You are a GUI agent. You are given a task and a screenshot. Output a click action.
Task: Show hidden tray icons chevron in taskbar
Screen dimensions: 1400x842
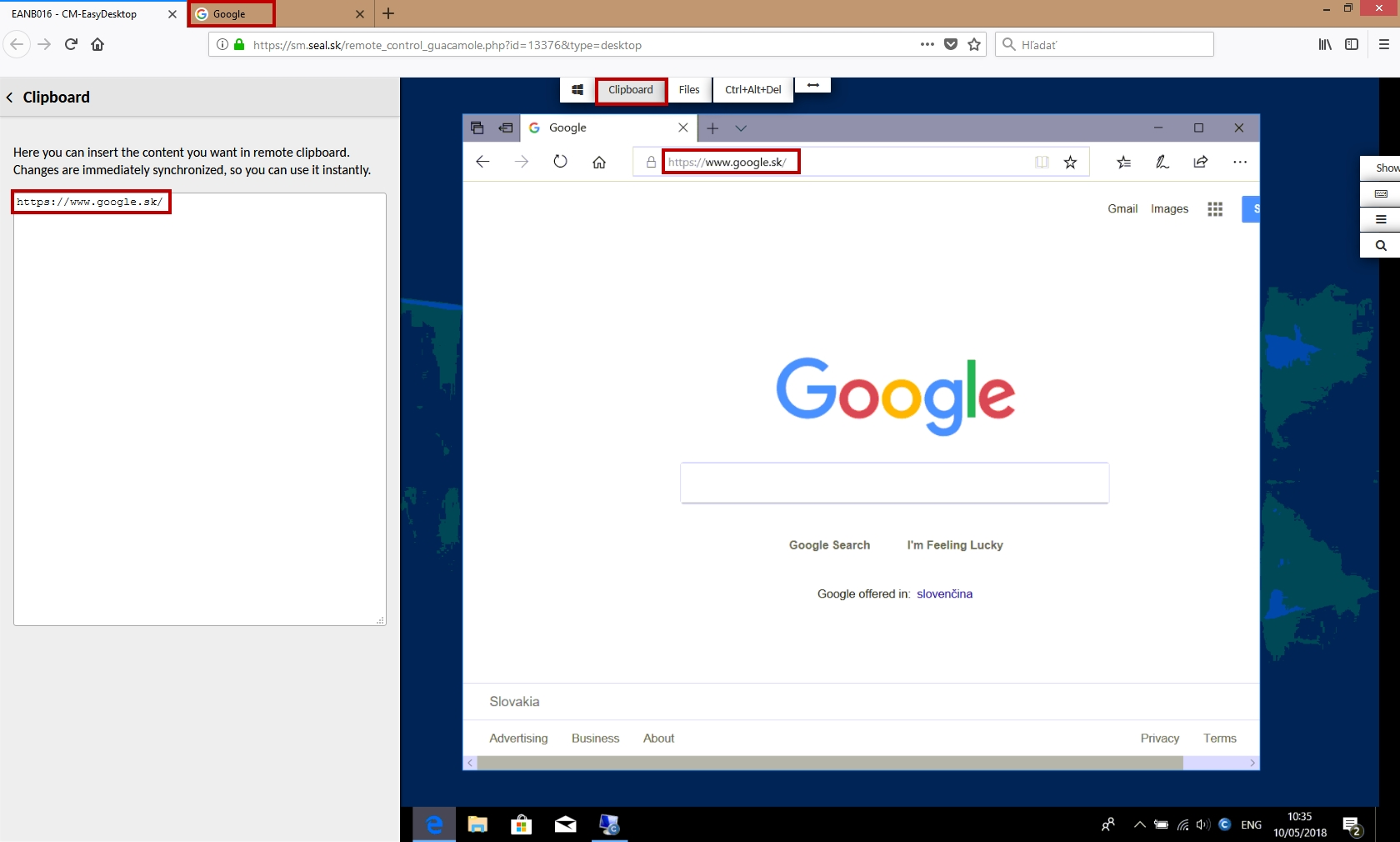(x=1139, y=824)
